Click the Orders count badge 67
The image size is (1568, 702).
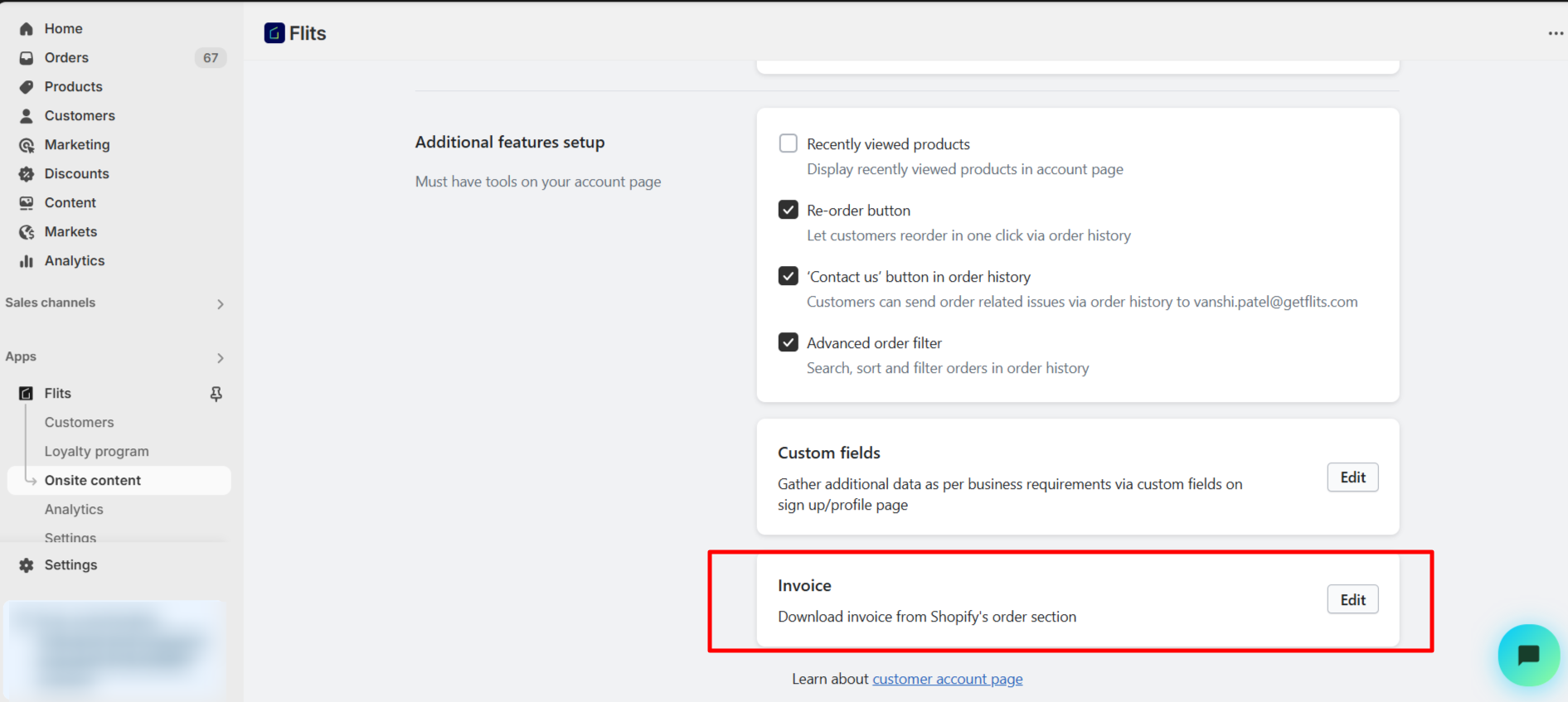coord(211,58)
